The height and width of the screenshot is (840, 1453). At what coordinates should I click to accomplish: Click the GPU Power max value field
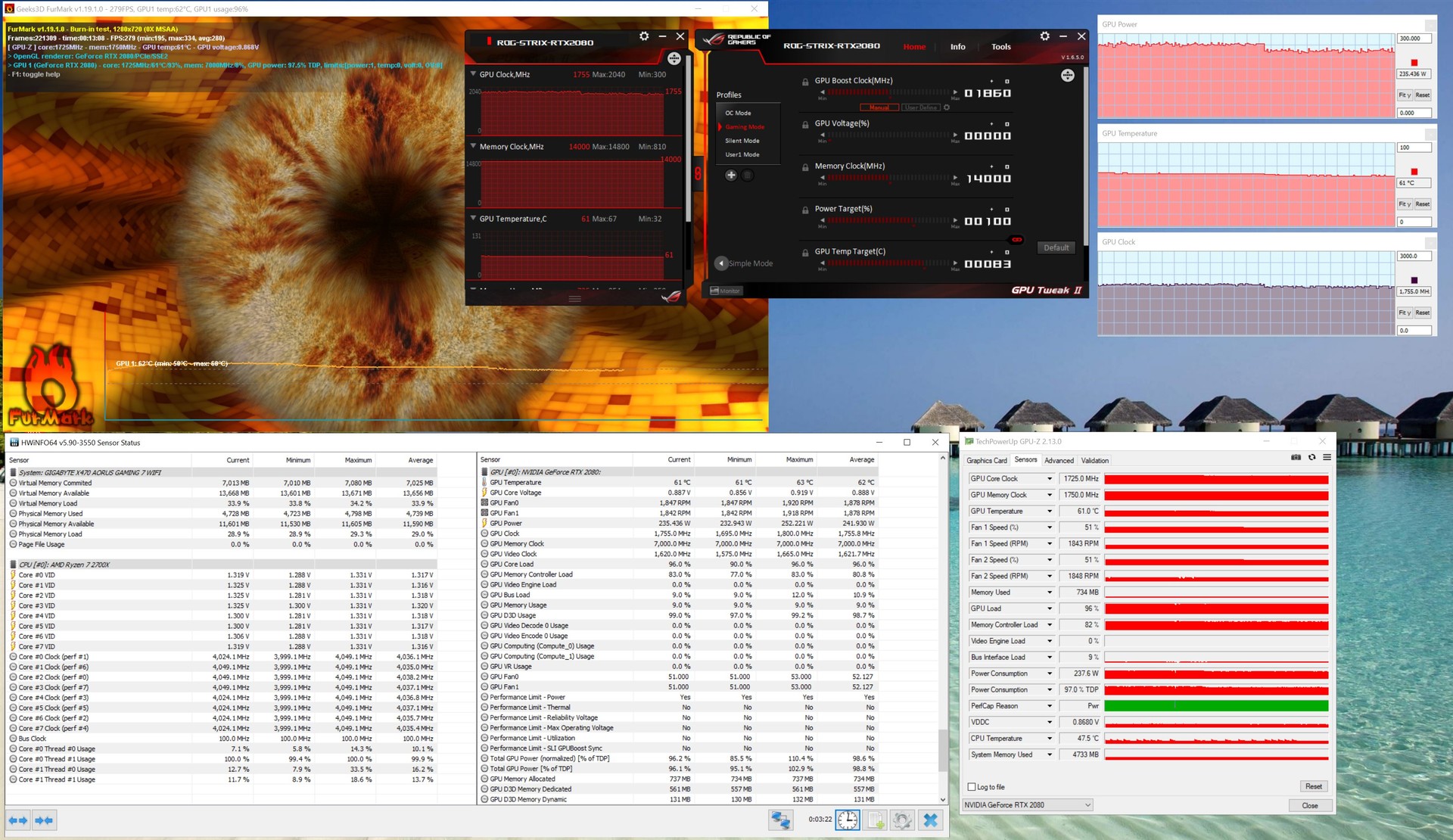click(1413, 39)
